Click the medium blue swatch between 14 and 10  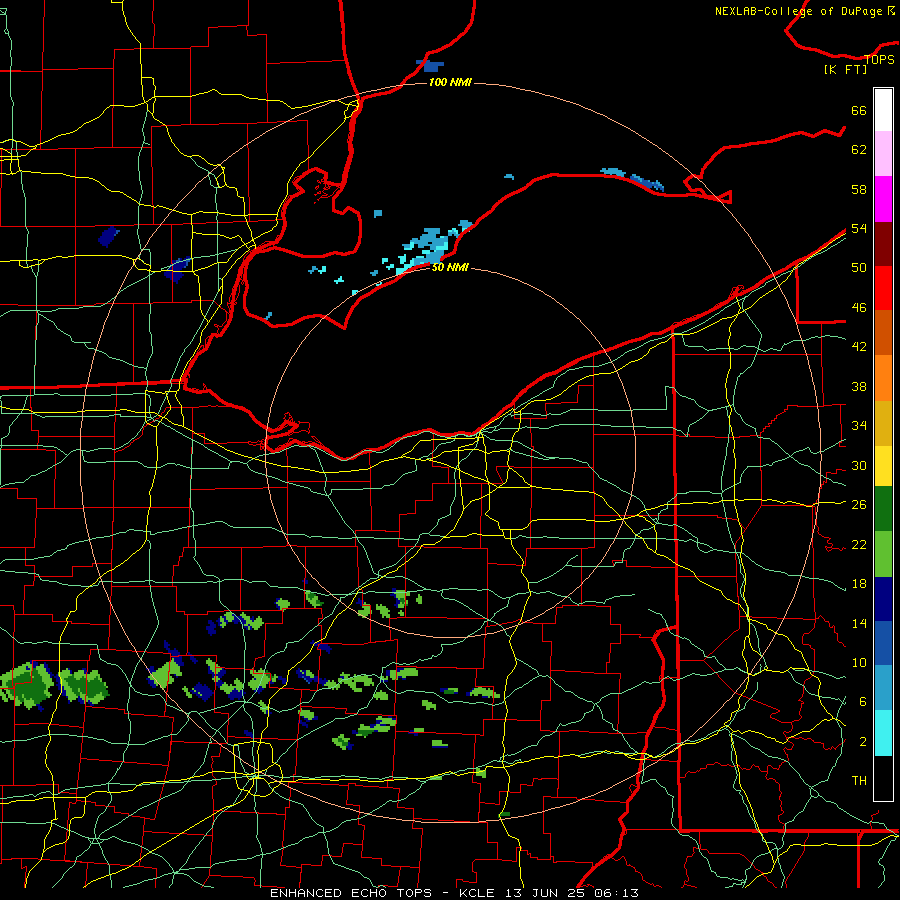pyautogui.click(x=883, y=643)
